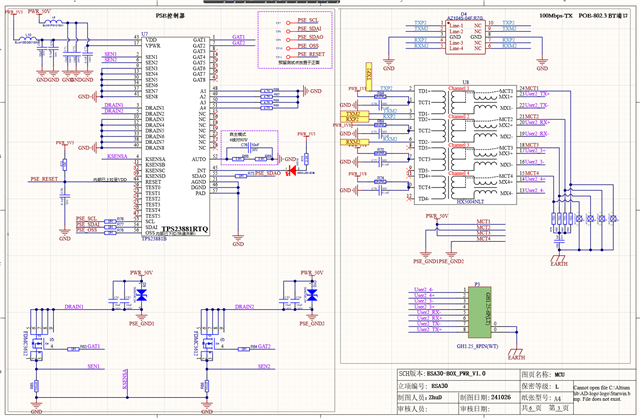Click the 制图日期 241026 cell

point(488,397)
